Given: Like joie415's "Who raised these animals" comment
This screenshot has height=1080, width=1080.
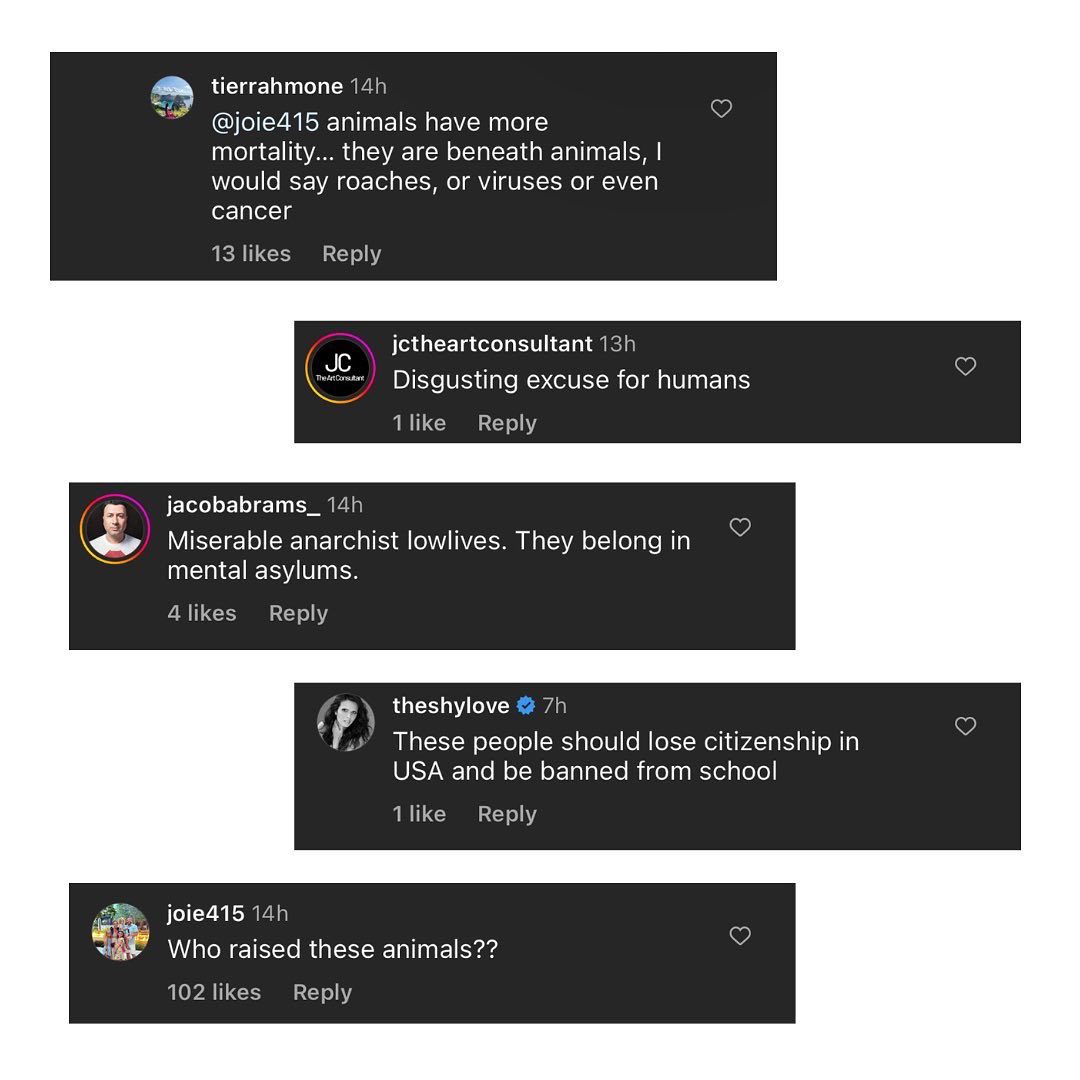Looking at the screenshot, I should [740, 936].
